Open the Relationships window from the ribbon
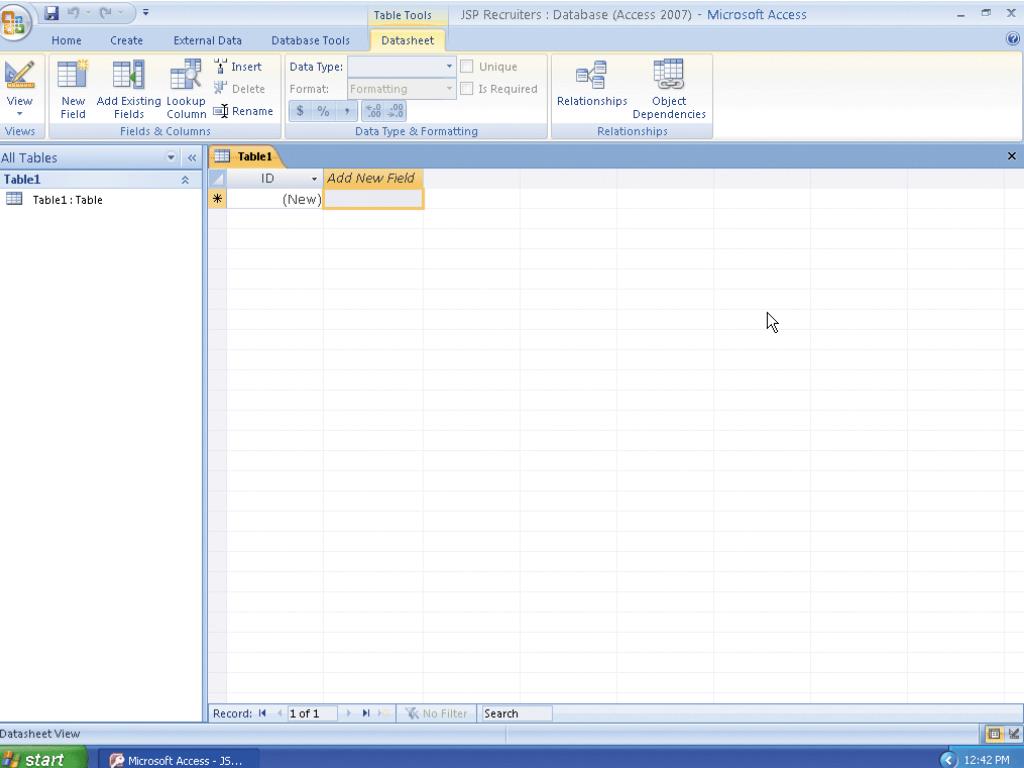Viewport: 1024px width, 768px height. (x=592, y=84)
